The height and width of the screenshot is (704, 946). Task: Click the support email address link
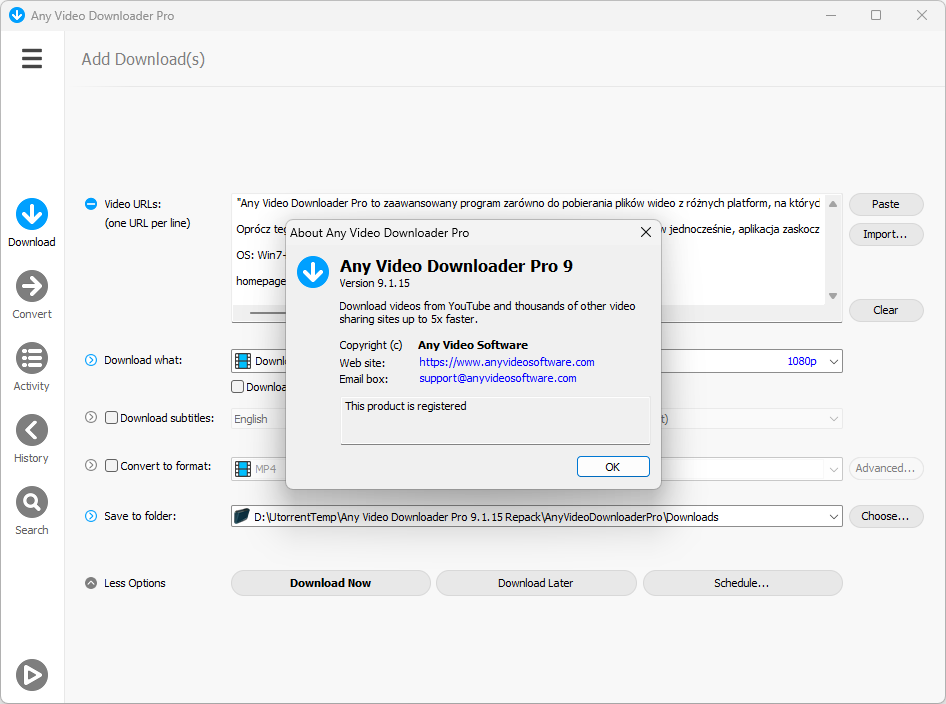(498, 378)
